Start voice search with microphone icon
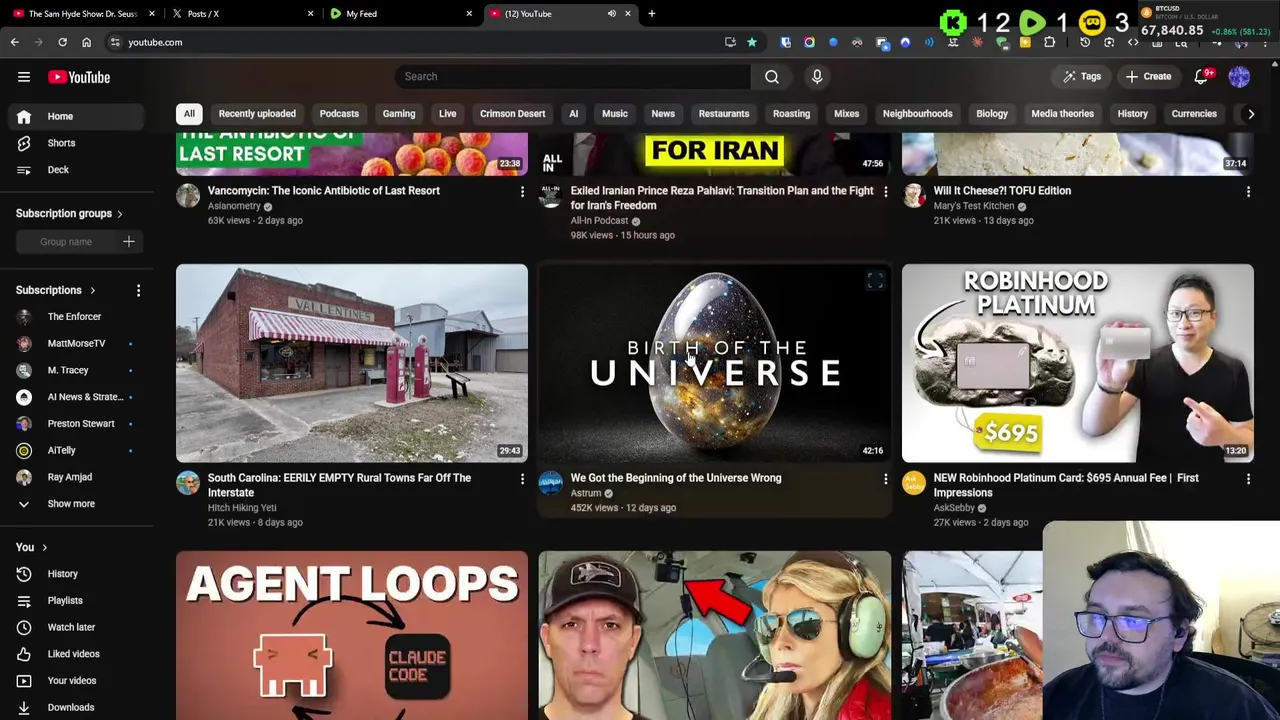Screen dimensions: 1280x720 [817, 76]
